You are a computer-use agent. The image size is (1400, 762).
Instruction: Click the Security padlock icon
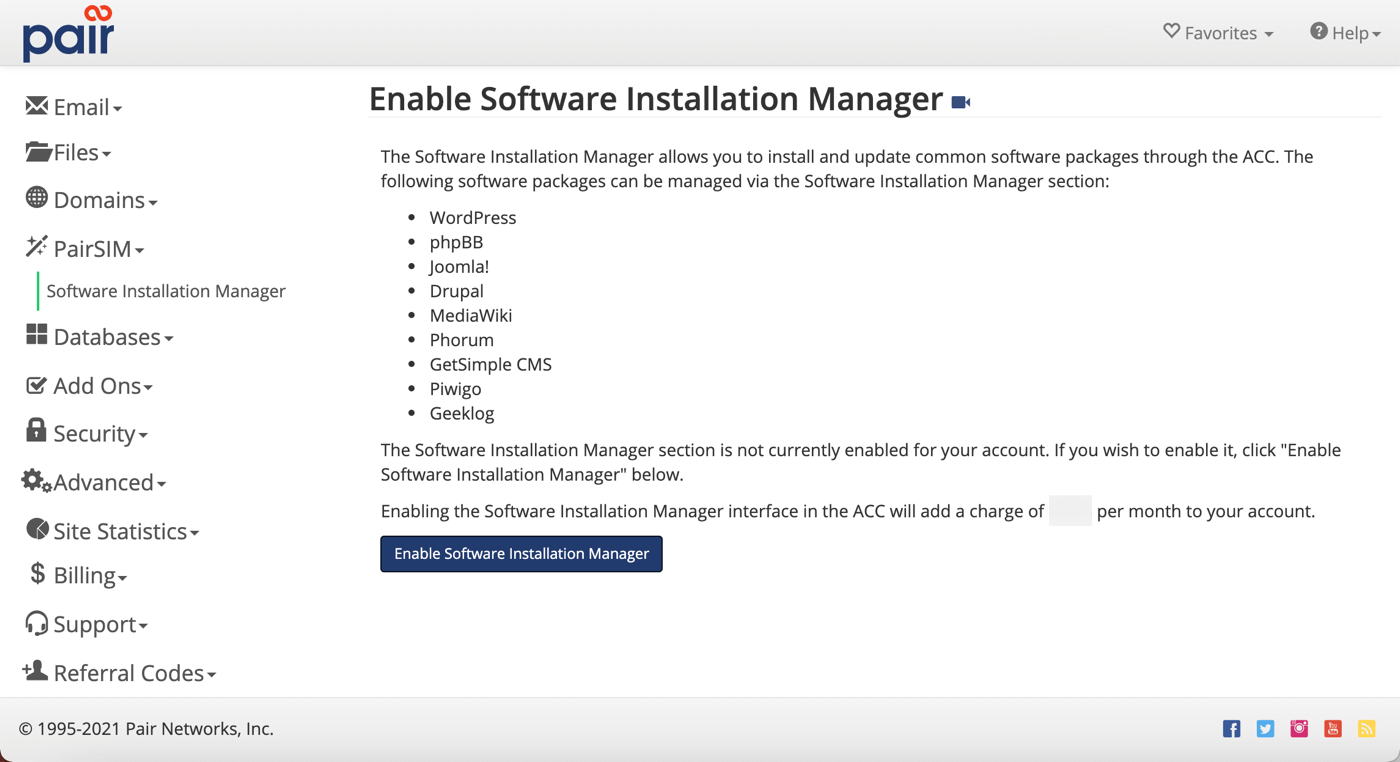pyautogui.click(x=36, y=430)
